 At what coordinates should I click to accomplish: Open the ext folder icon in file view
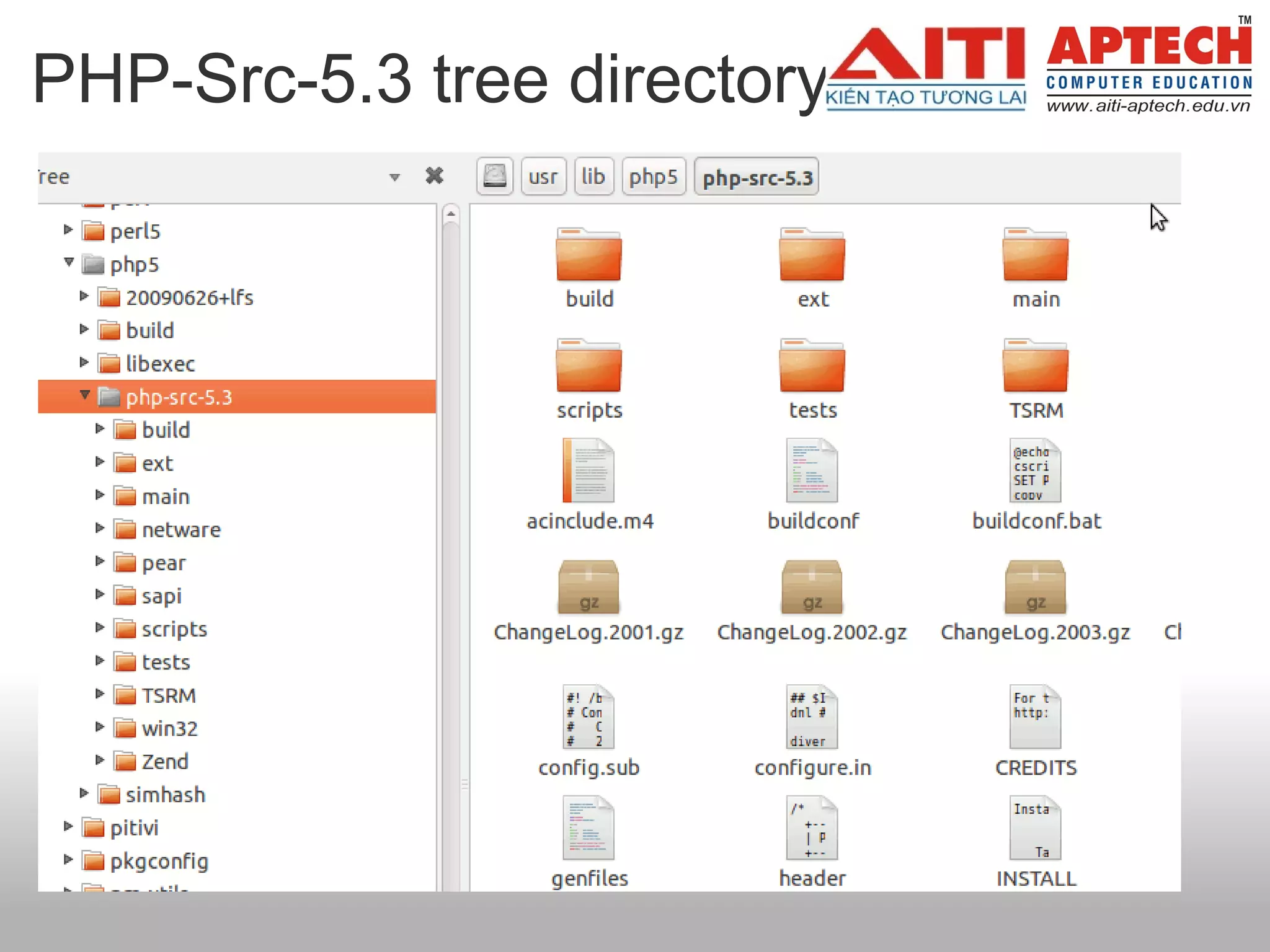(x=812, y=255)
